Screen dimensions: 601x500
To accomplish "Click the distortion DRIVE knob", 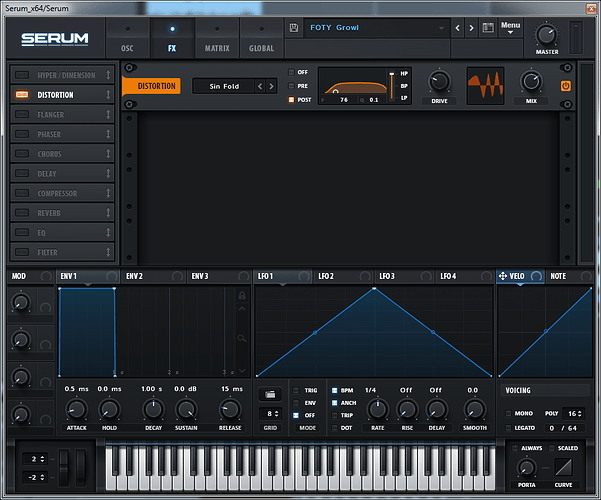I will [439, 81].
